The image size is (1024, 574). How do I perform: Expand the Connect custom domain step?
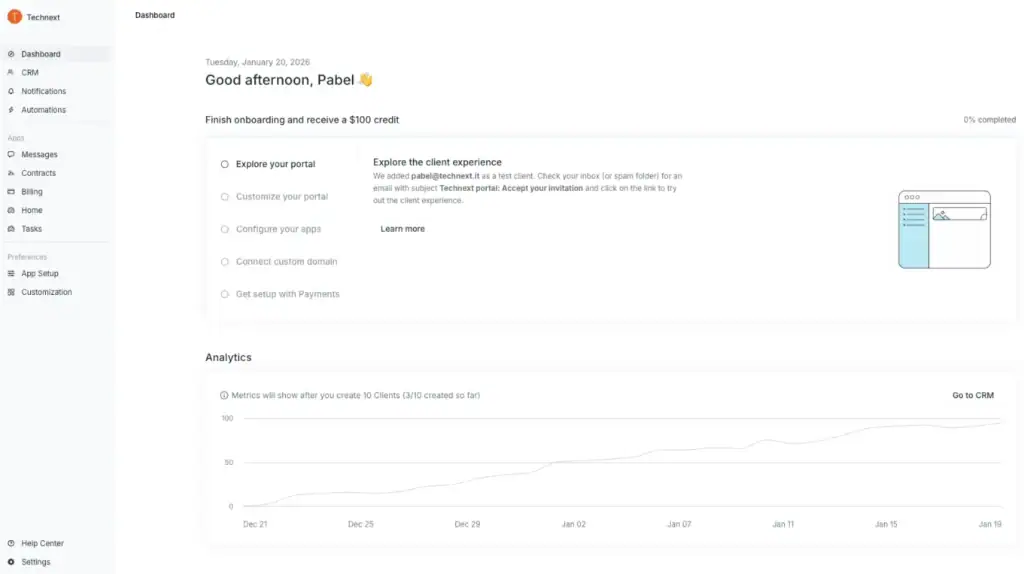tap(286, 262)
